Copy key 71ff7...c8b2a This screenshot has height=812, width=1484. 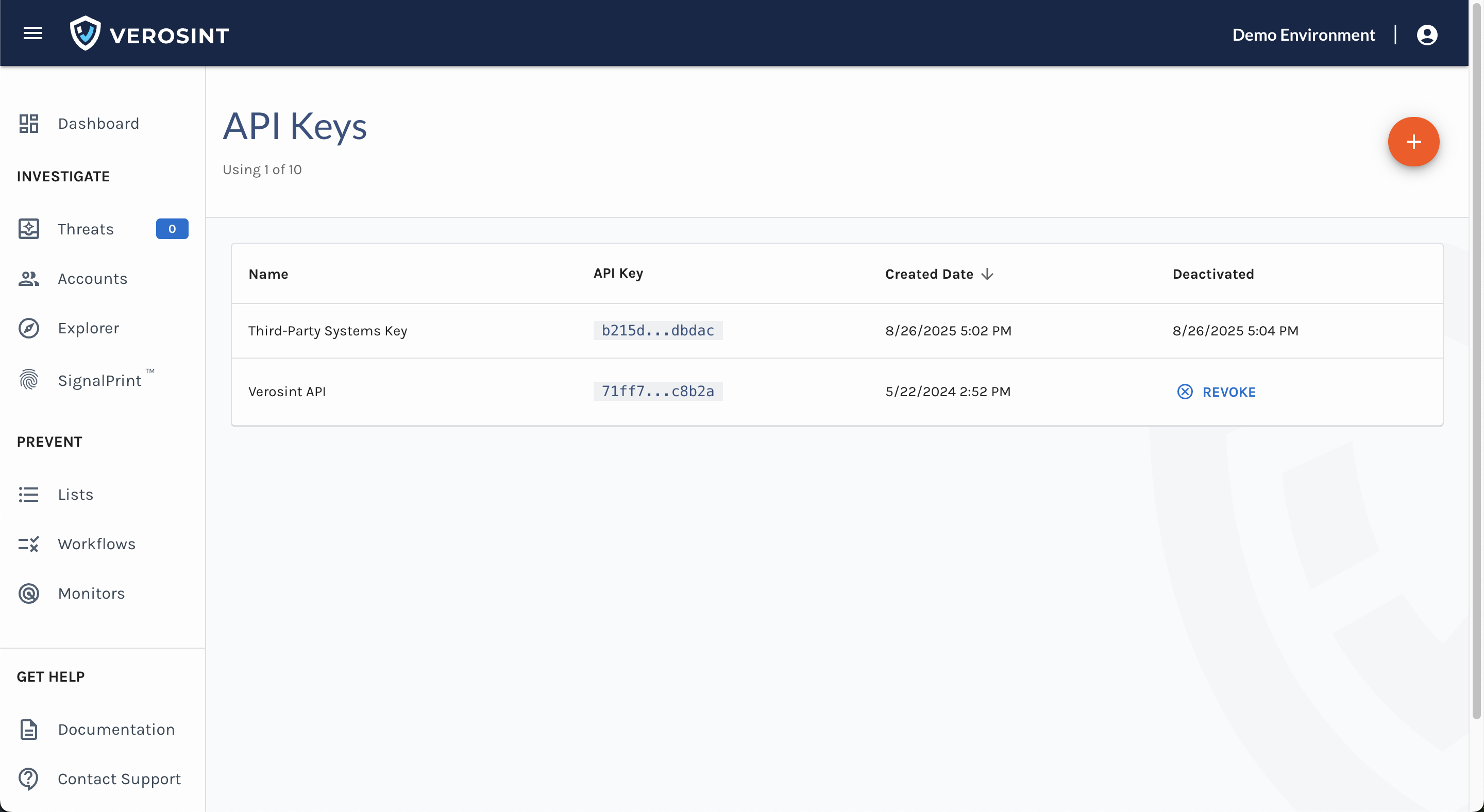pos(658,391)
